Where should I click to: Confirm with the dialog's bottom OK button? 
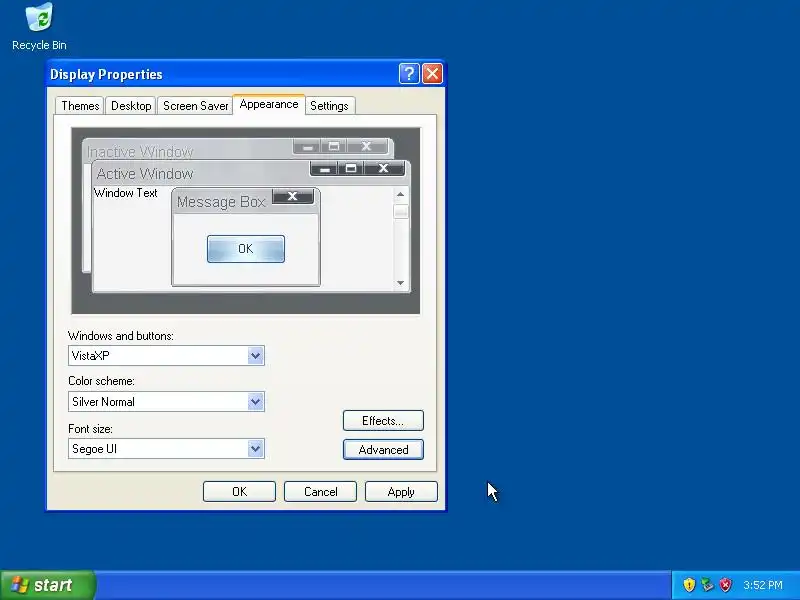239,492
